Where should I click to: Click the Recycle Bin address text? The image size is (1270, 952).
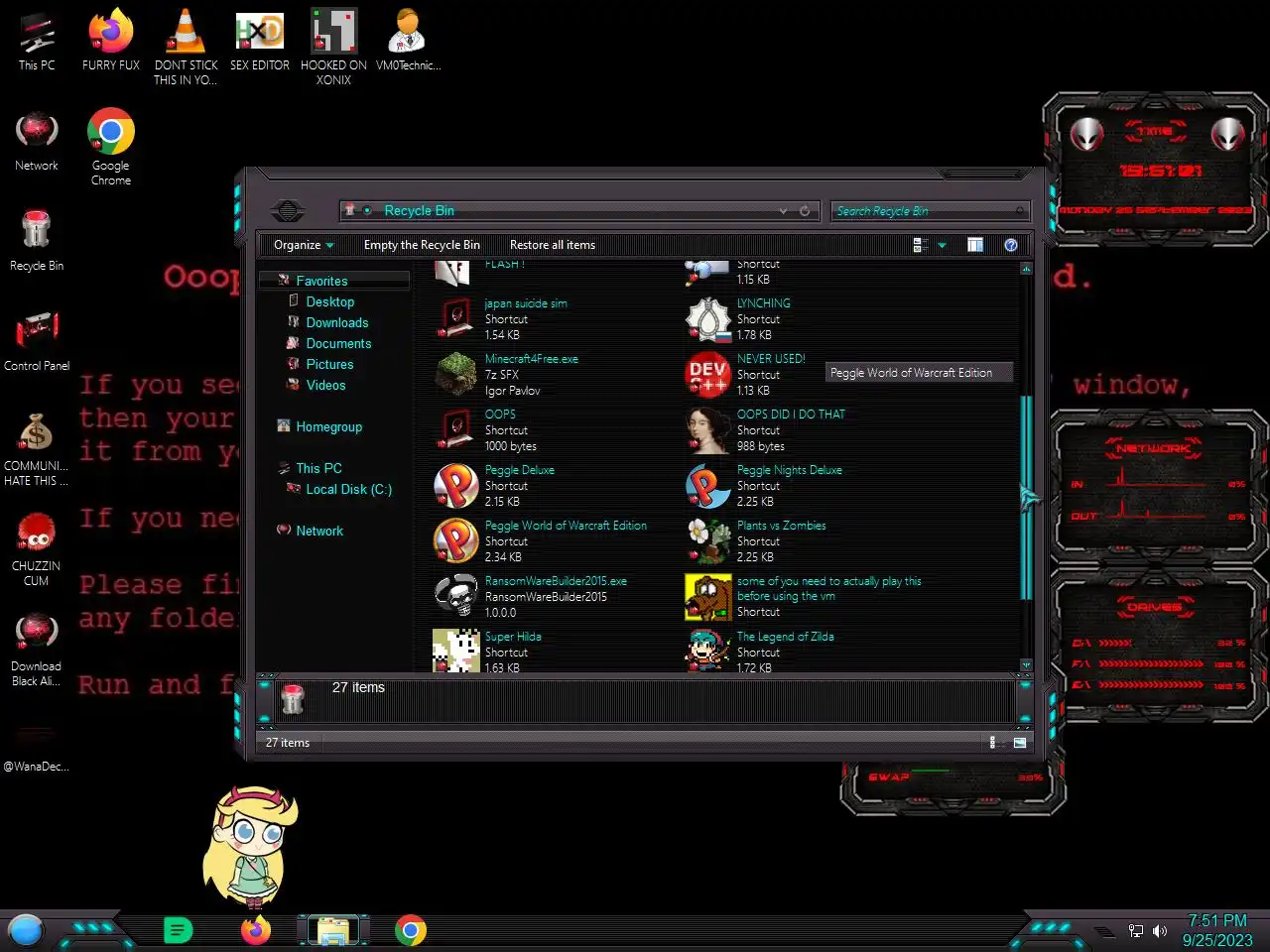tap(419, 210)
